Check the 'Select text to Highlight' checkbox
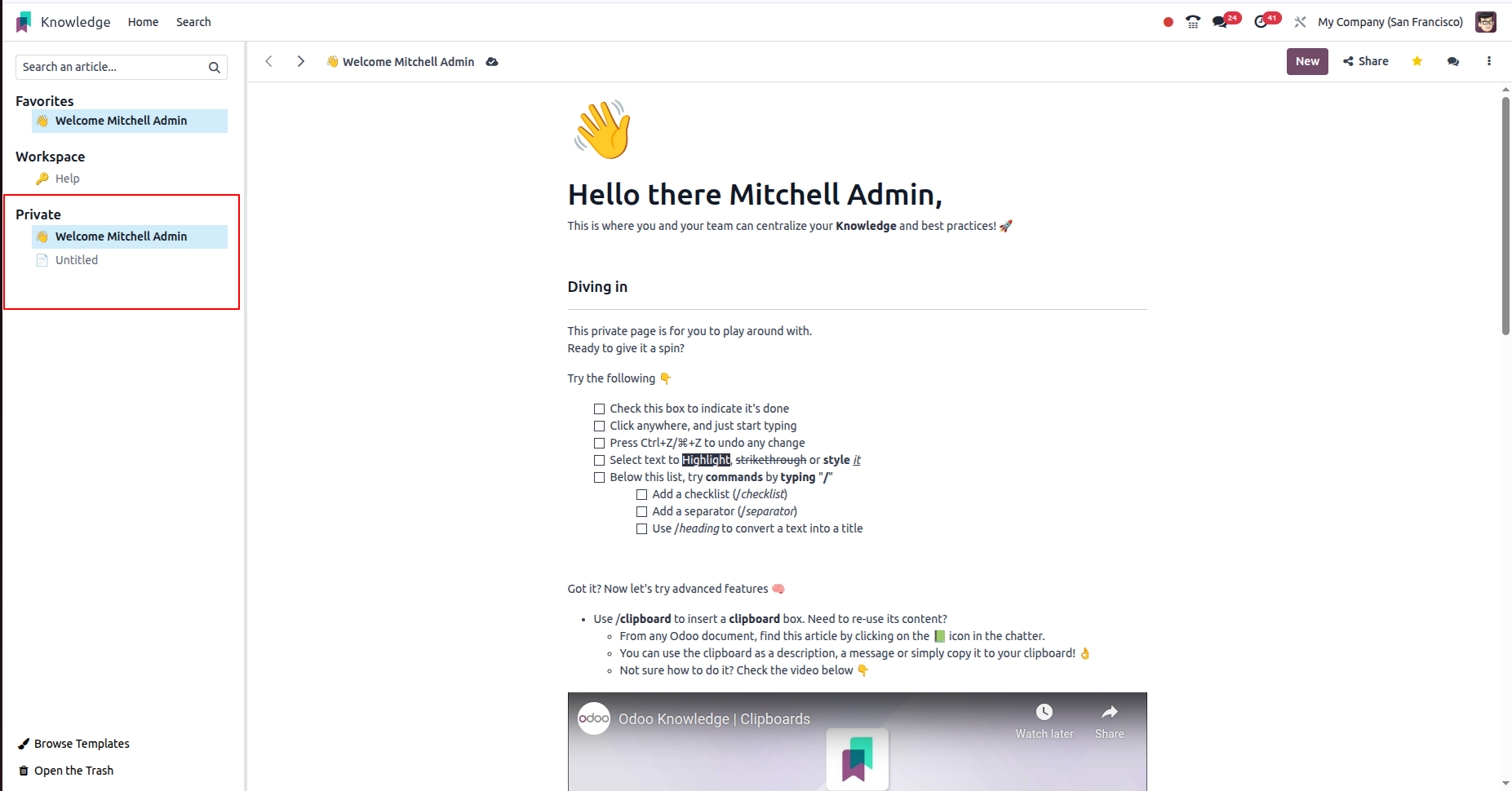 pyautogui.click(x=599, y=460)
